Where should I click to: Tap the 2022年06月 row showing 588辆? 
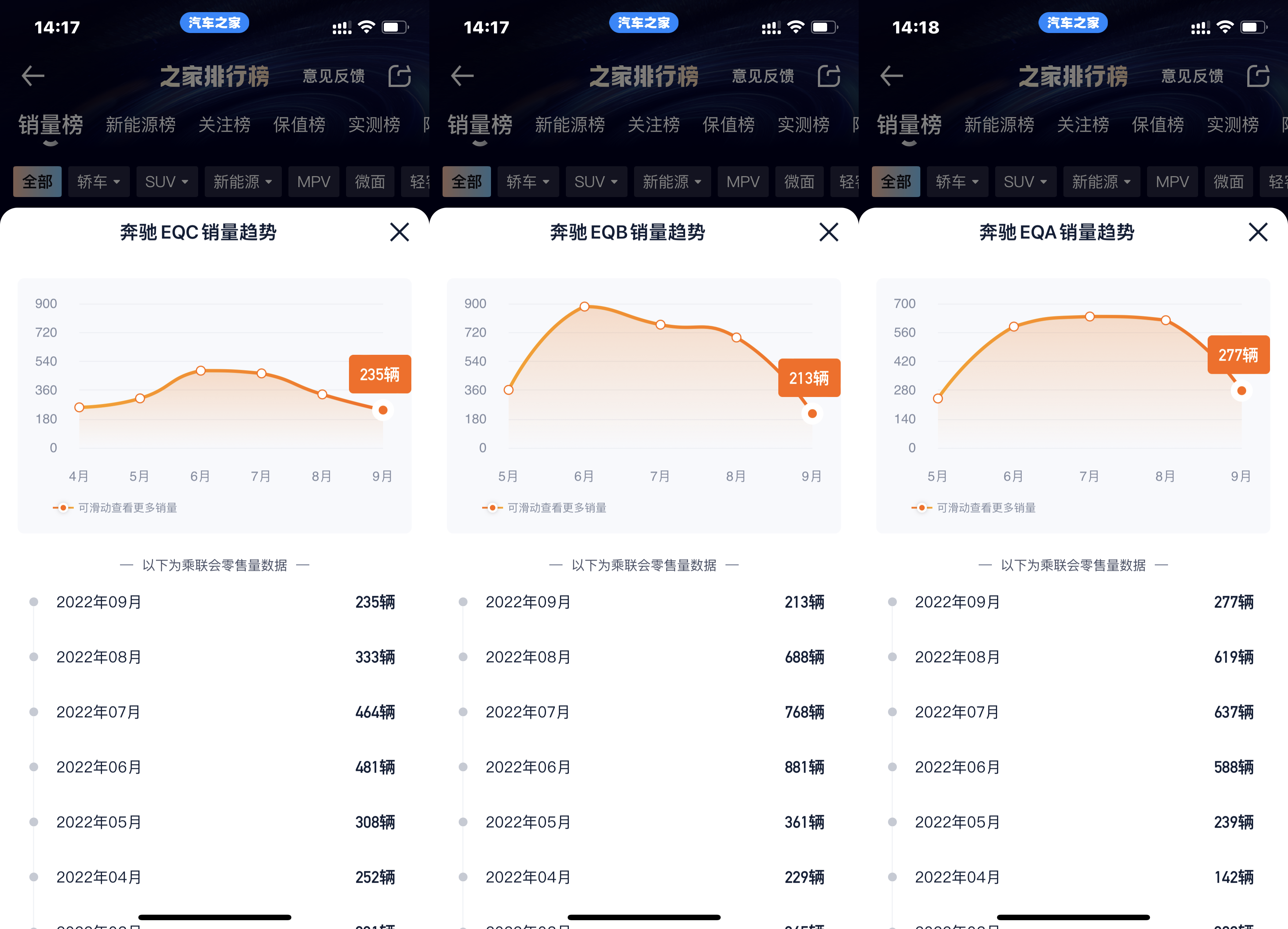pos(1073,767)
